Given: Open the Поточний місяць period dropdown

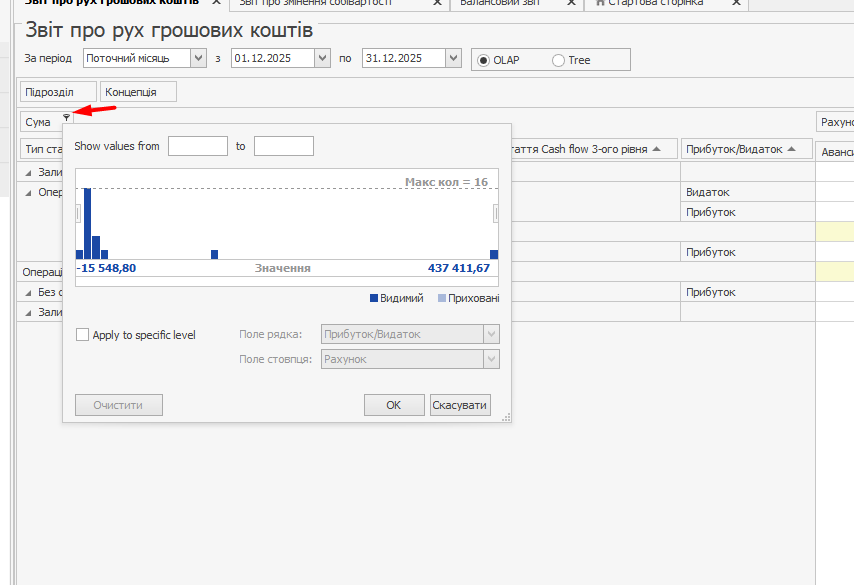Looking at the screenshot, I should [197, 59].
